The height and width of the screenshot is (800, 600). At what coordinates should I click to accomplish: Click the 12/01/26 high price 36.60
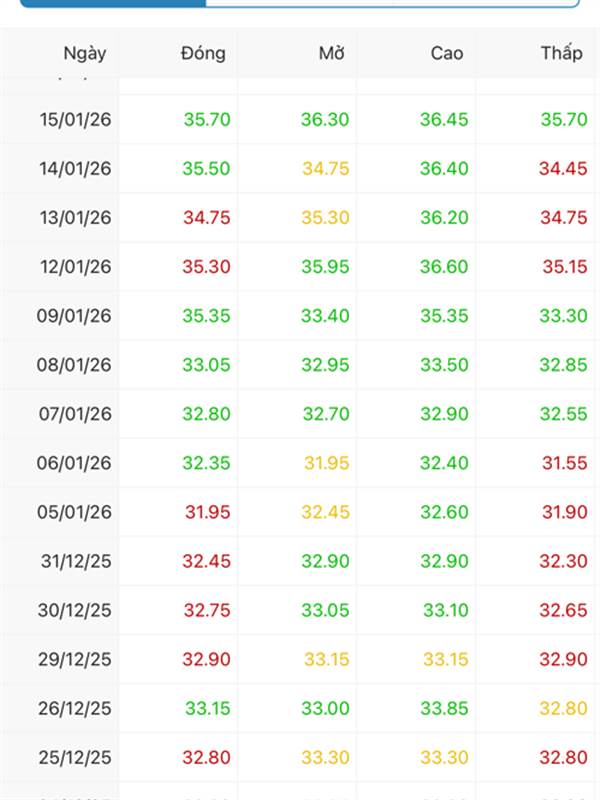click(444, 267)
